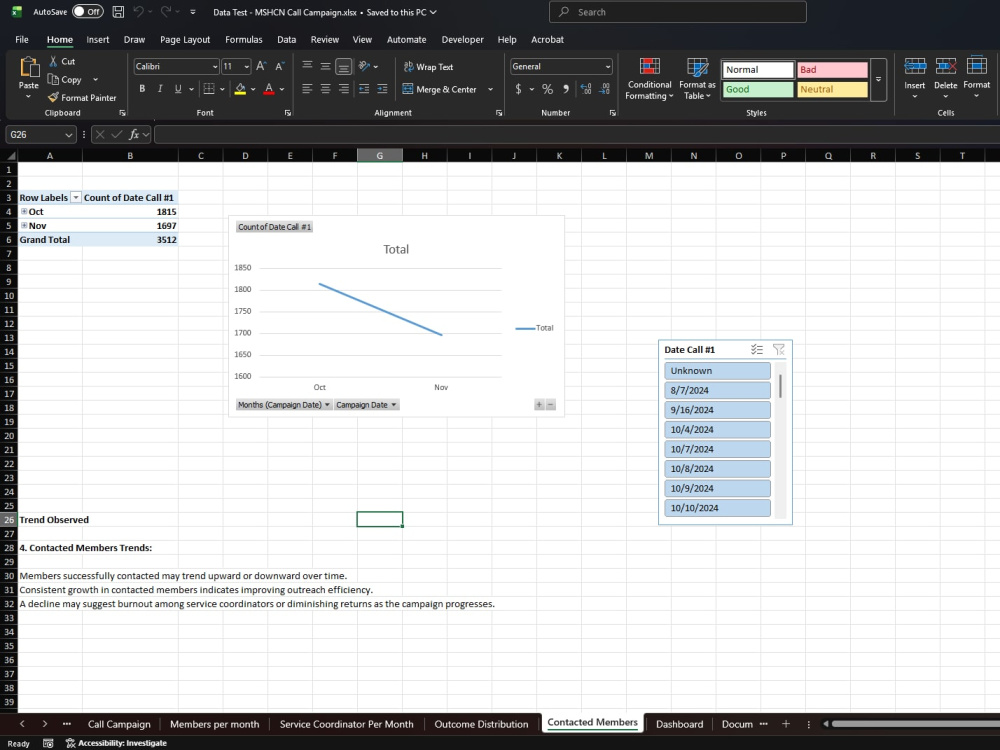Toggle the Unknown slicer item
The width and height of the screenshot is (1000, 750).
717,371
